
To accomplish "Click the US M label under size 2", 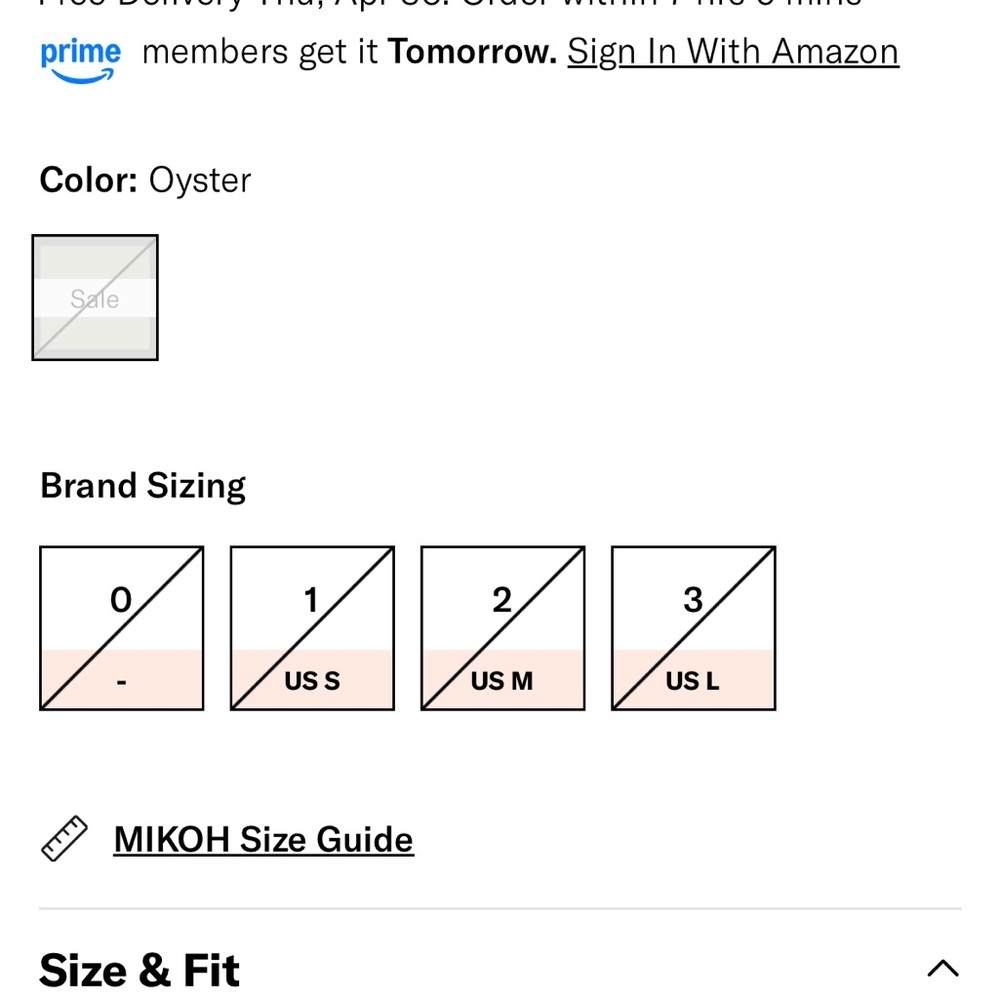I will (502, 681).
